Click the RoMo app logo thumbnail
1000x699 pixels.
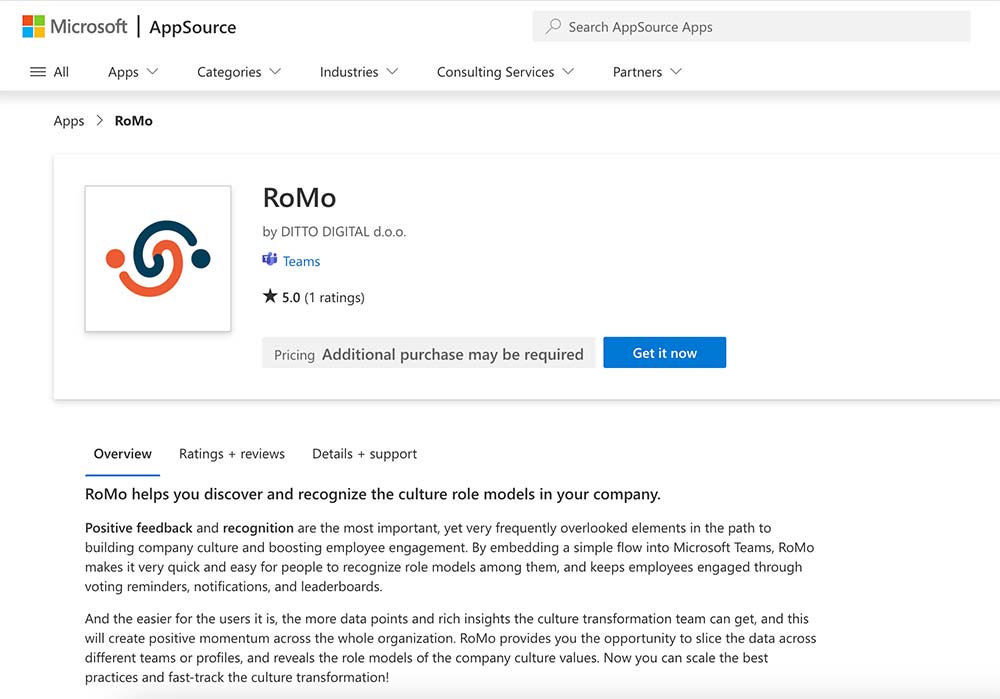click(x=158, y=258)
